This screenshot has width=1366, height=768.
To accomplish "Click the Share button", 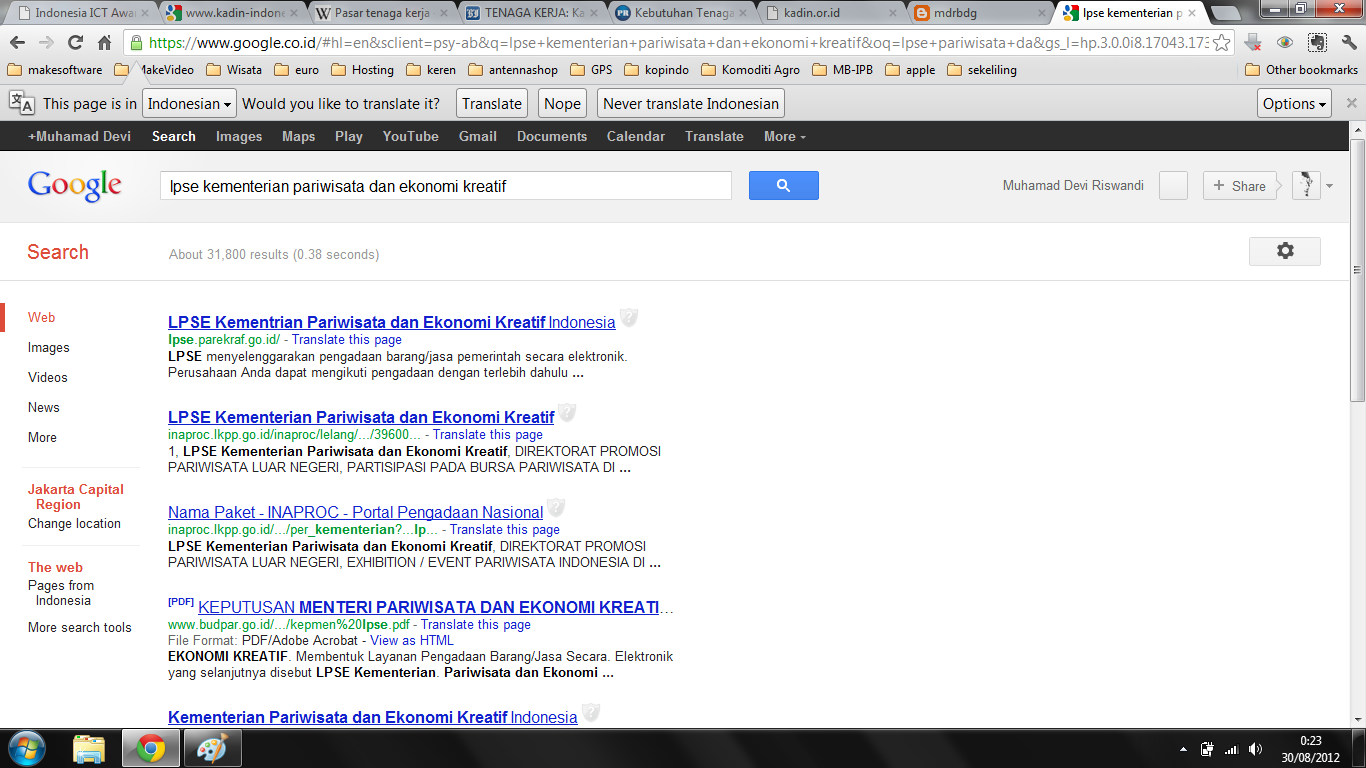I will [1240, 186].
